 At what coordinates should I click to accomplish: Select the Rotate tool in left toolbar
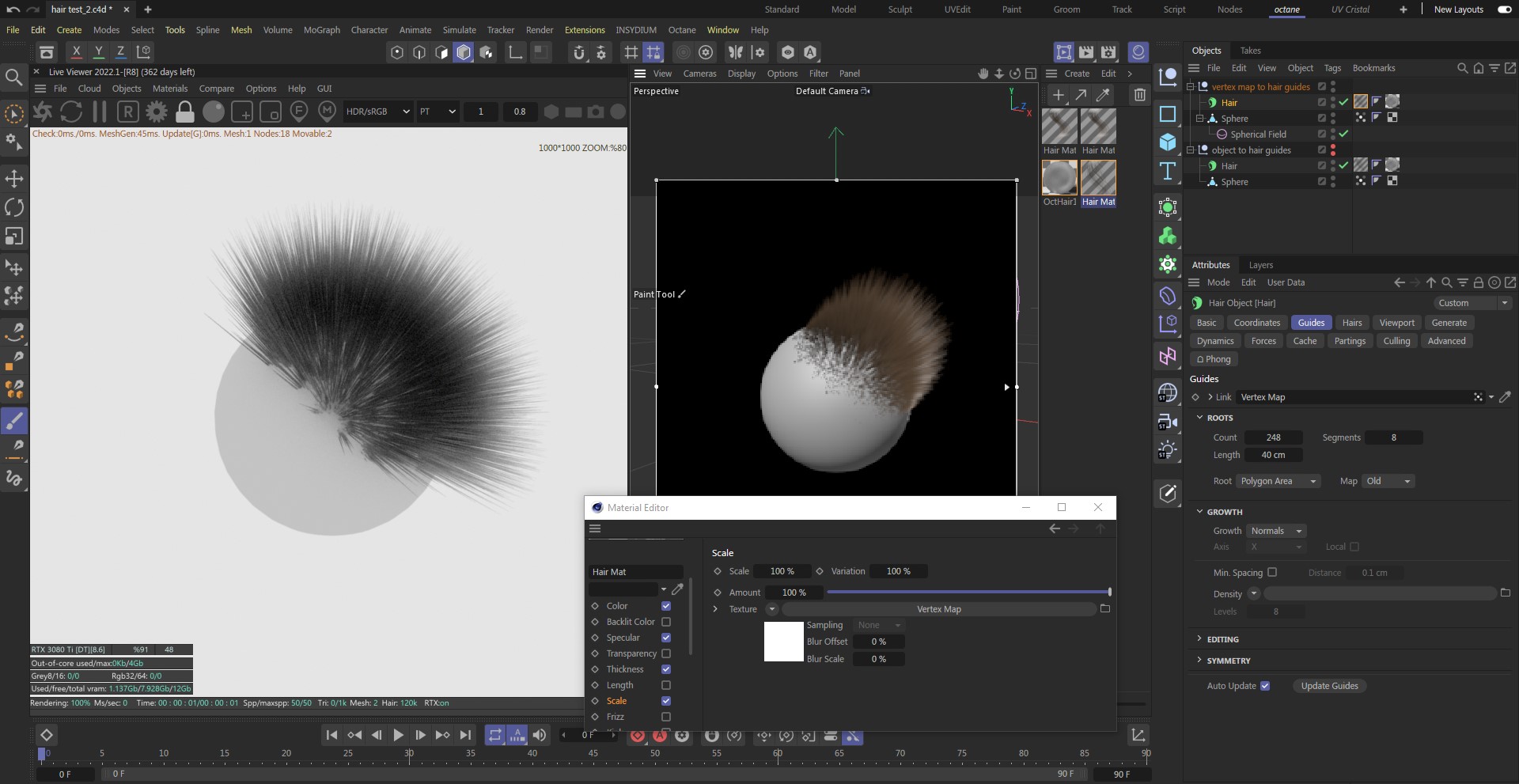(14, 207)
